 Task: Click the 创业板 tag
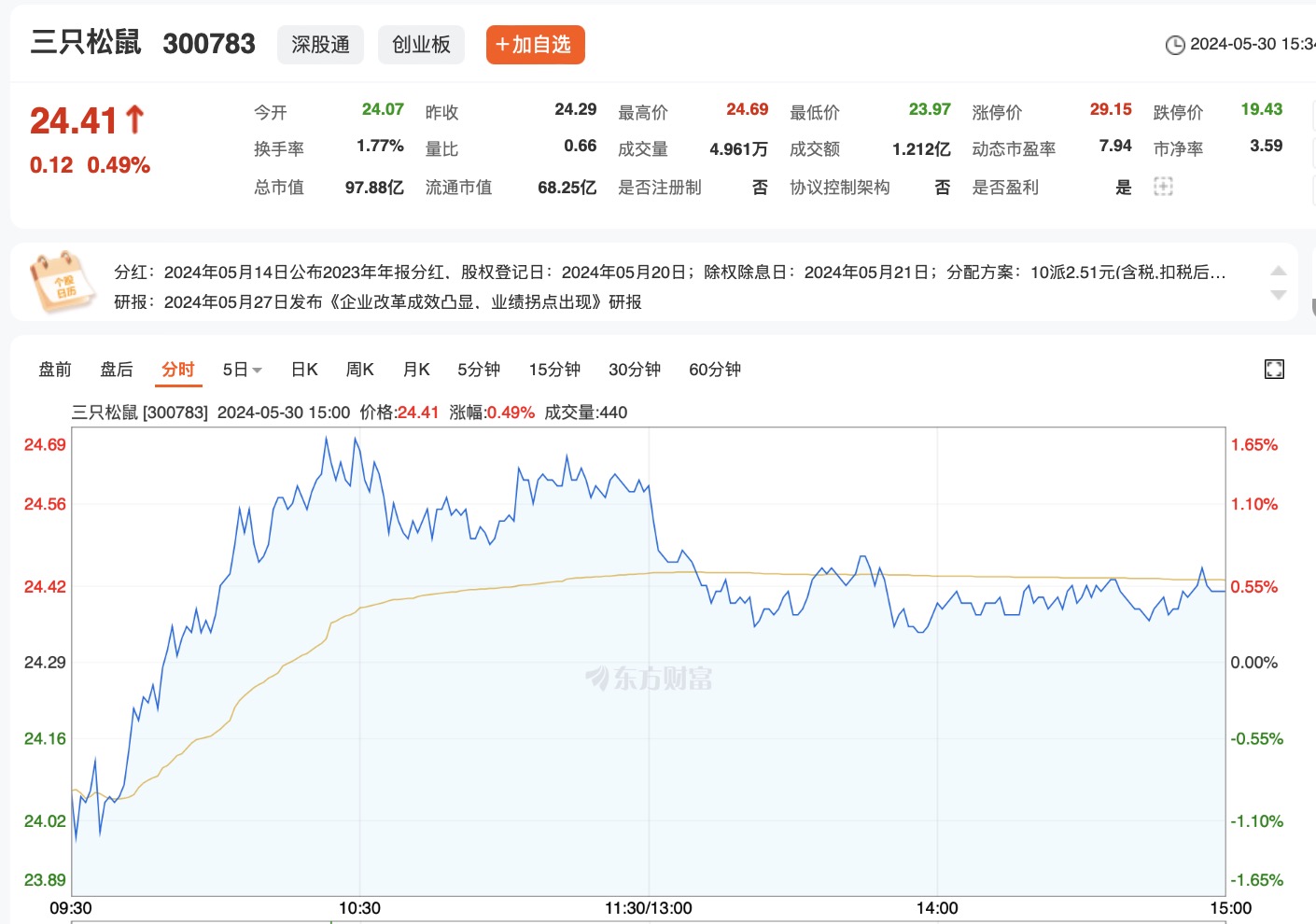tap(421, 45)
